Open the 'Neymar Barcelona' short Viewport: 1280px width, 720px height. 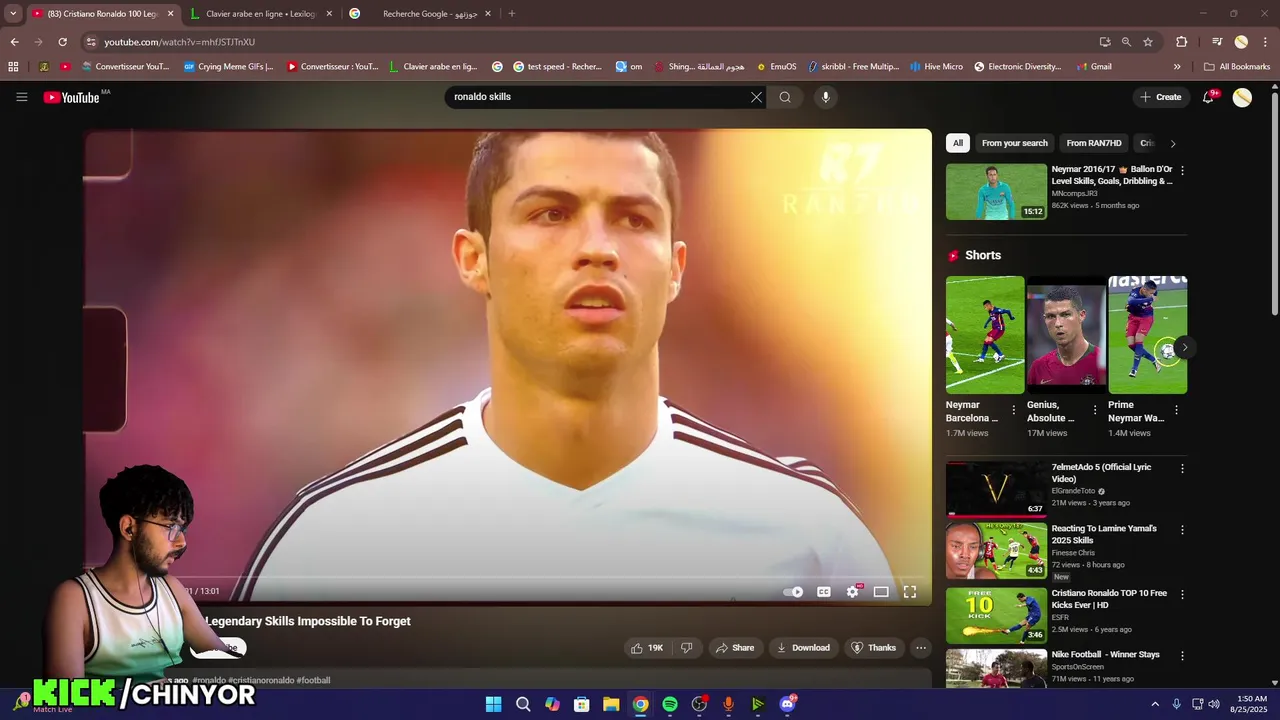(985, 335)
